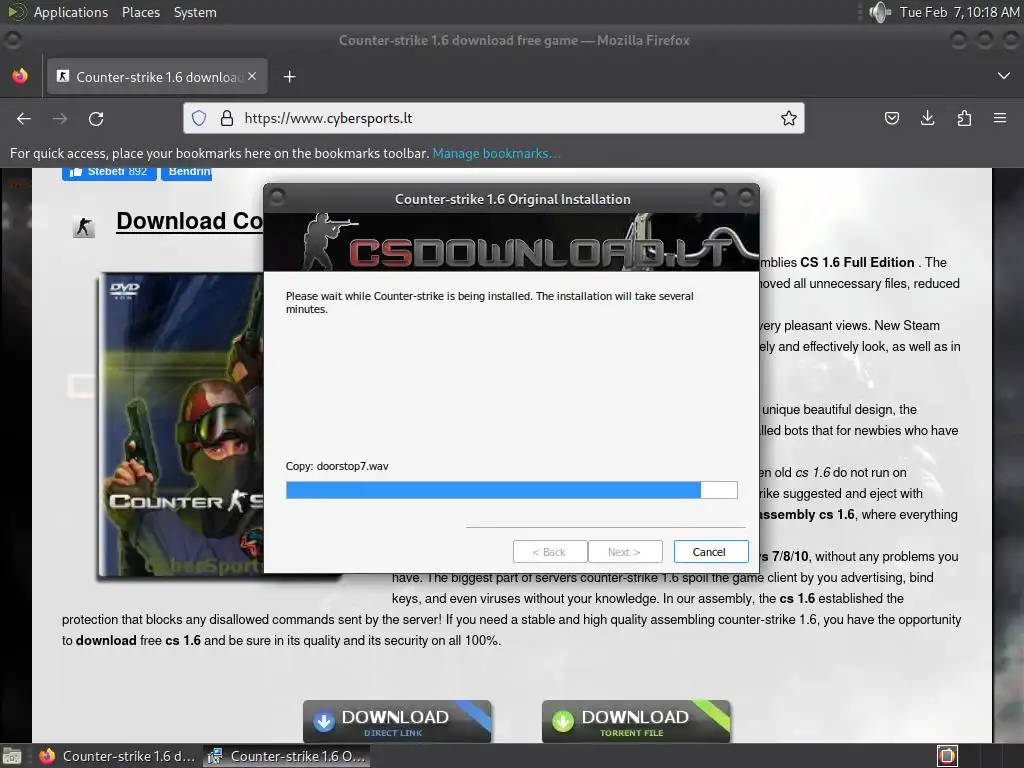Switch to installer window in taskbar
Screen dimensions: 1024x768
[286, 756]
